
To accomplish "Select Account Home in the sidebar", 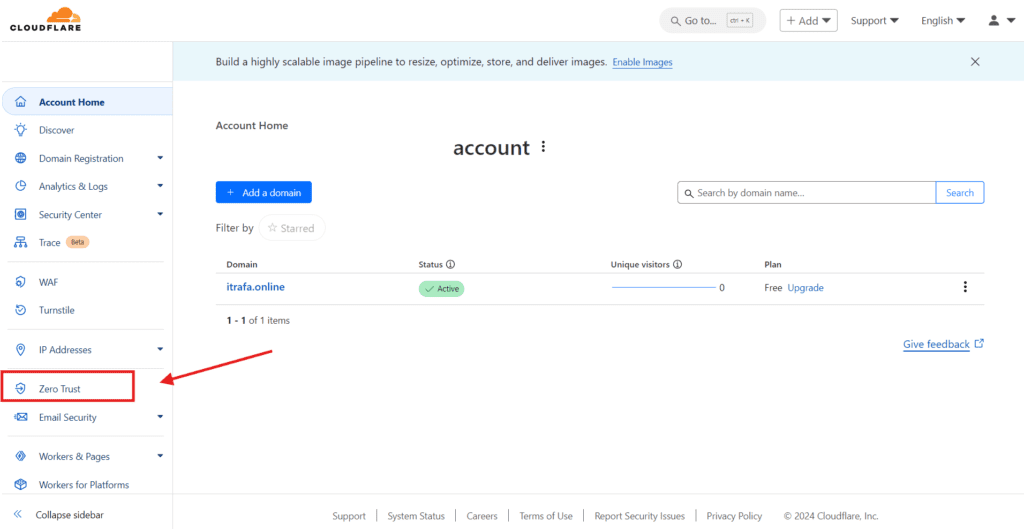I will click(87, 102).
